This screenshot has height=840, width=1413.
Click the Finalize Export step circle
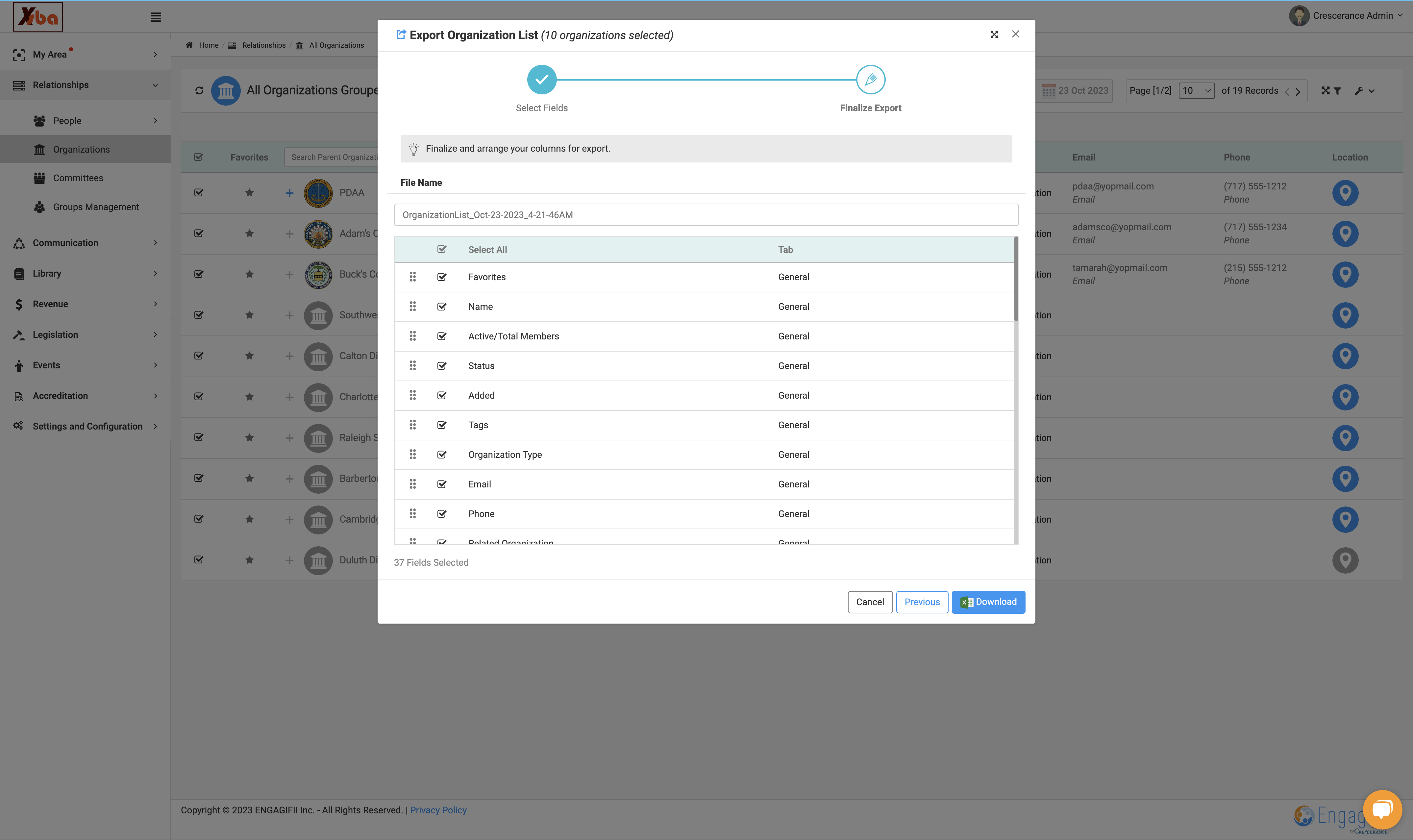coord(870,80)
